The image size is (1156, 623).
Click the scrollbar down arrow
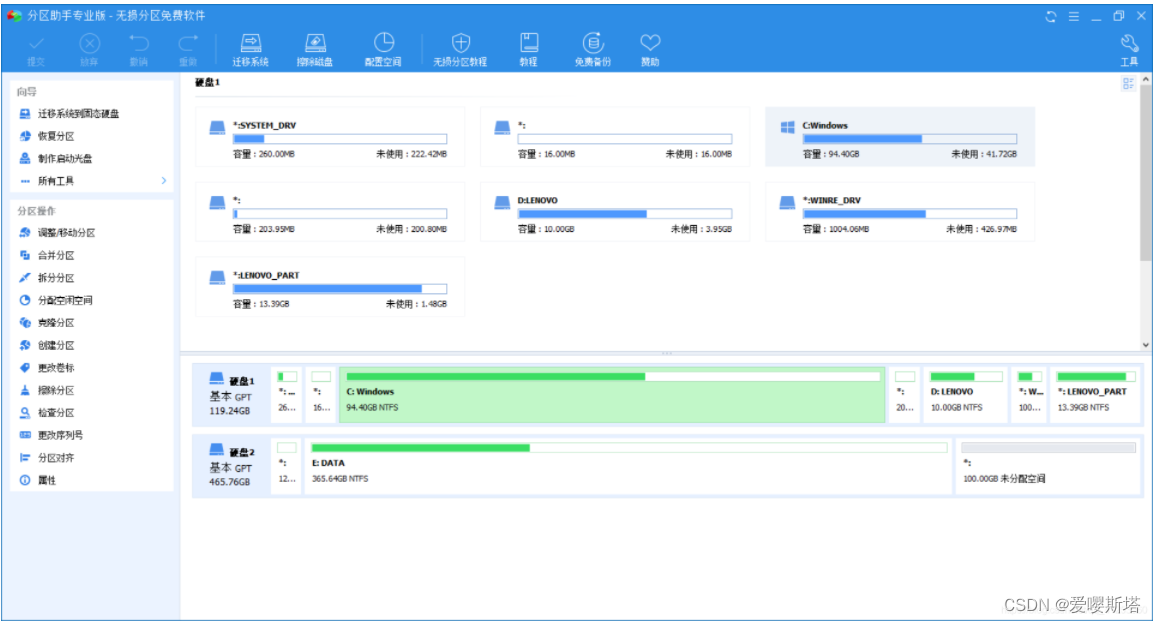pyautogui.click(x=1145, y=344)
